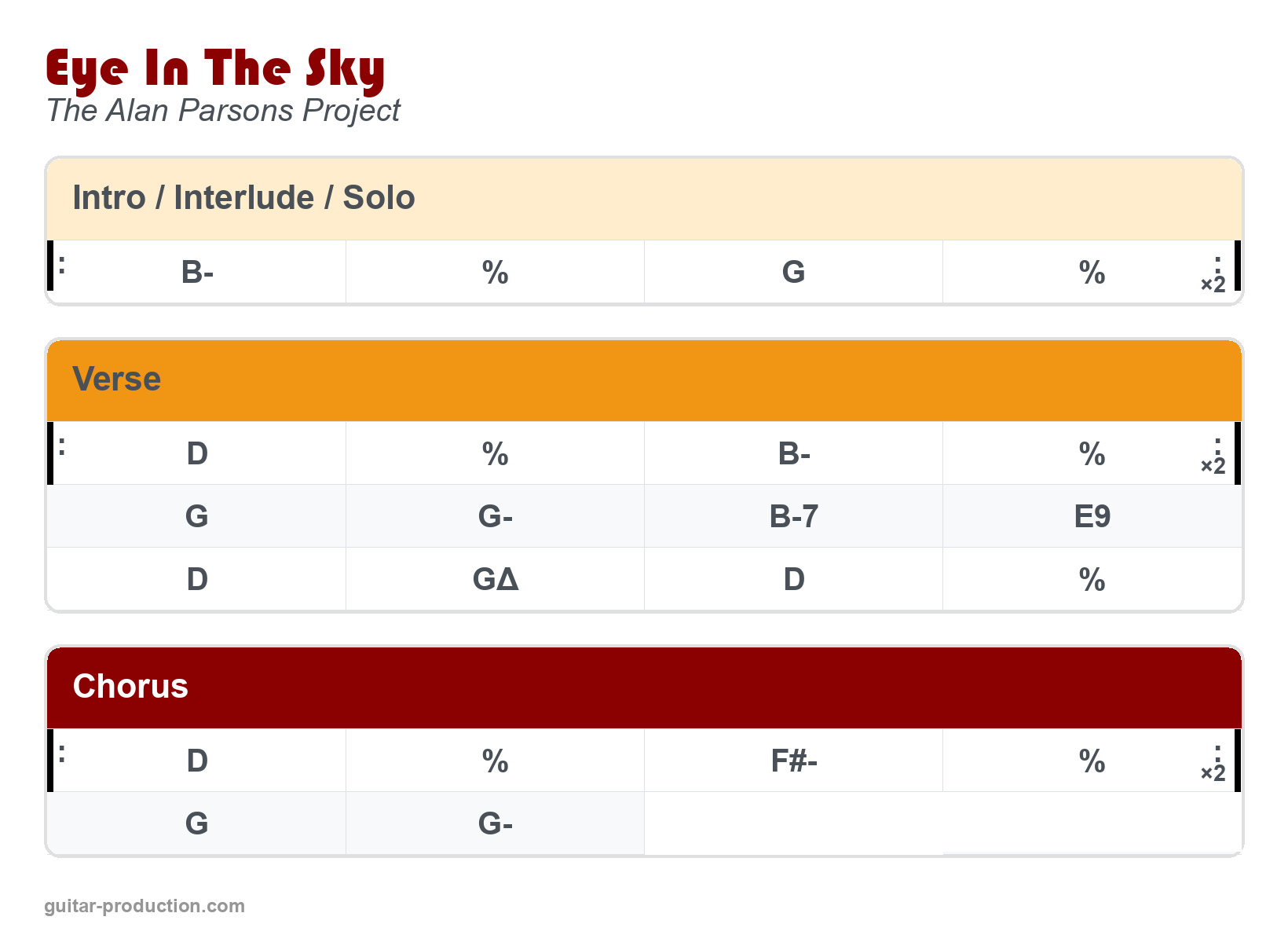
Task: Click the Eye In The Sky title
Action: (215, 68)
